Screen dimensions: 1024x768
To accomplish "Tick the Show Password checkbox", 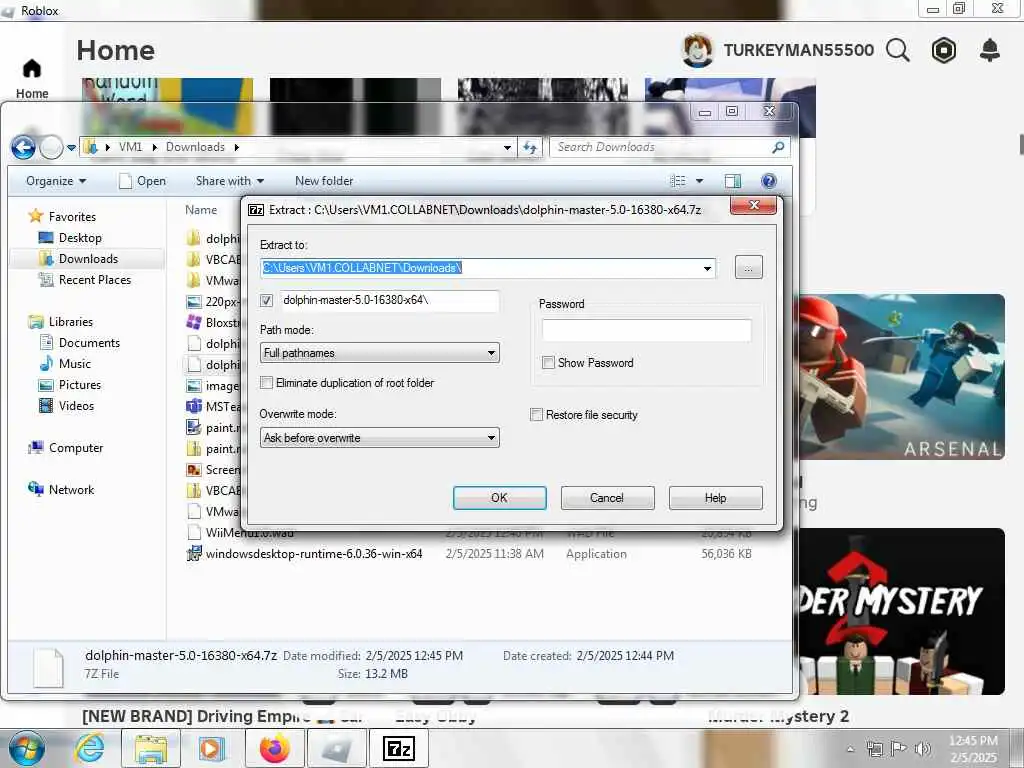I will tap(549, 362).
